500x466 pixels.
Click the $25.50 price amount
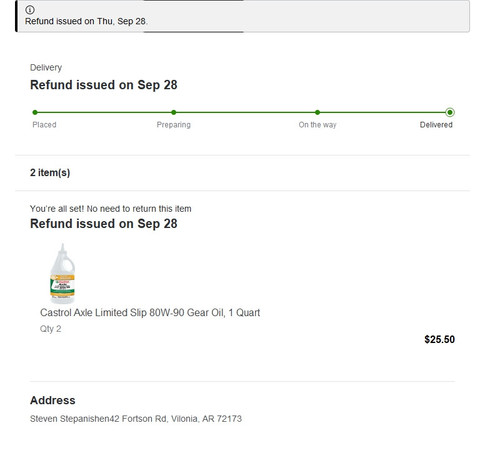click(439, 339)
